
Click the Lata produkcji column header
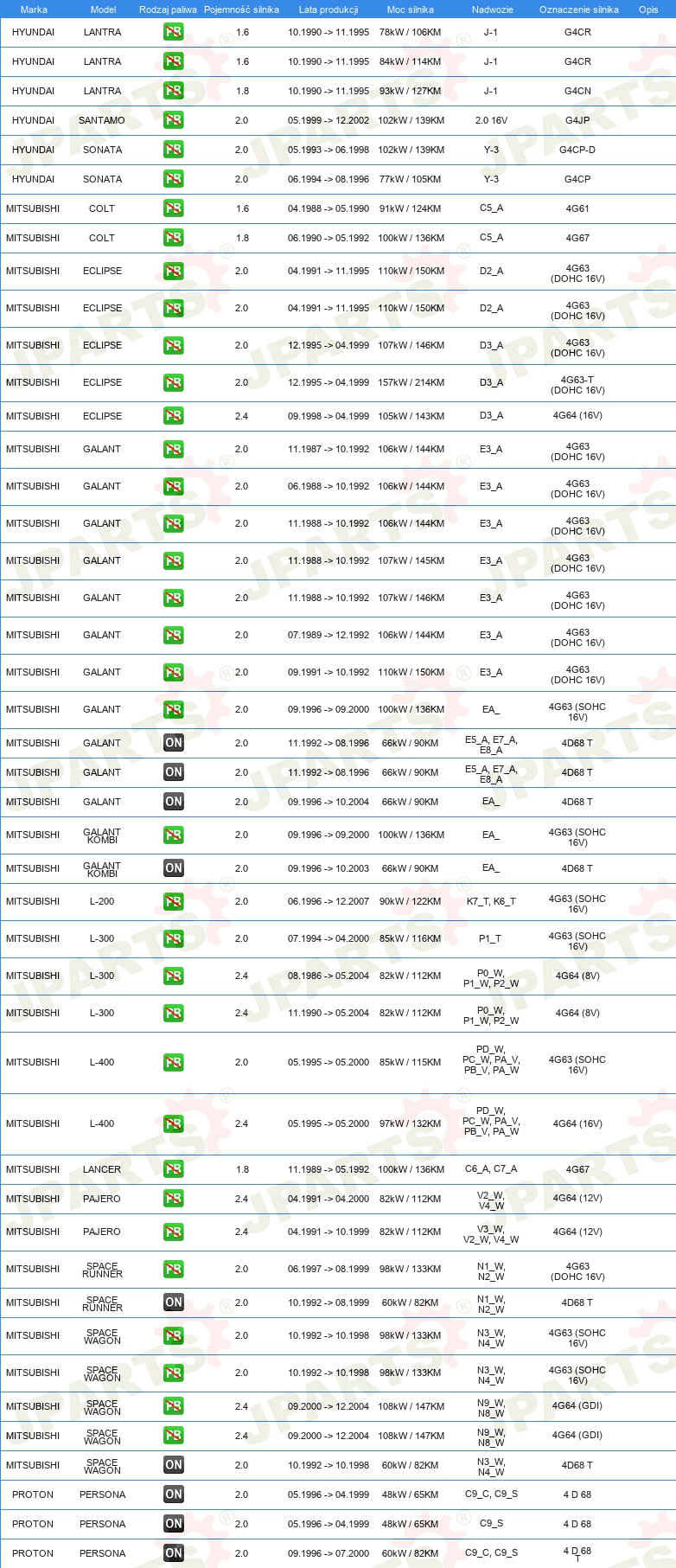pyautogui.click(x=328, y=10)
